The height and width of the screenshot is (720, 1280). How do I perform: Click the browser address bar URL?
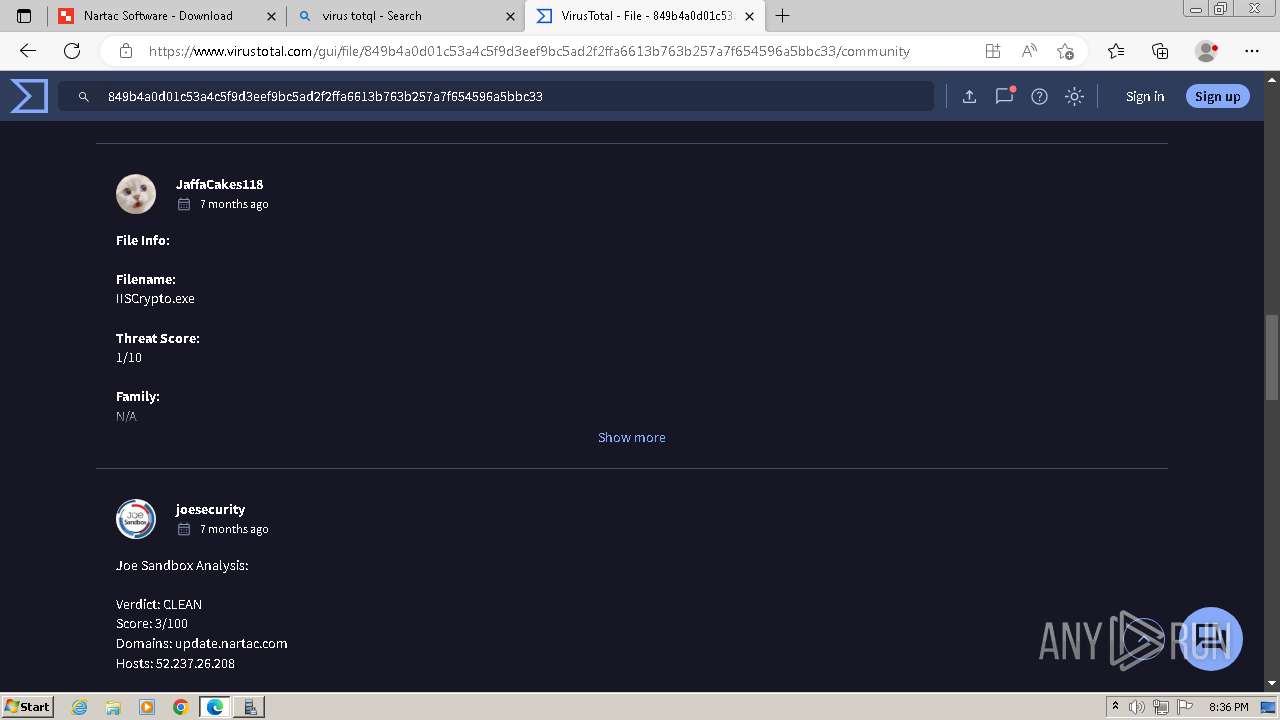tap(529, 51)
